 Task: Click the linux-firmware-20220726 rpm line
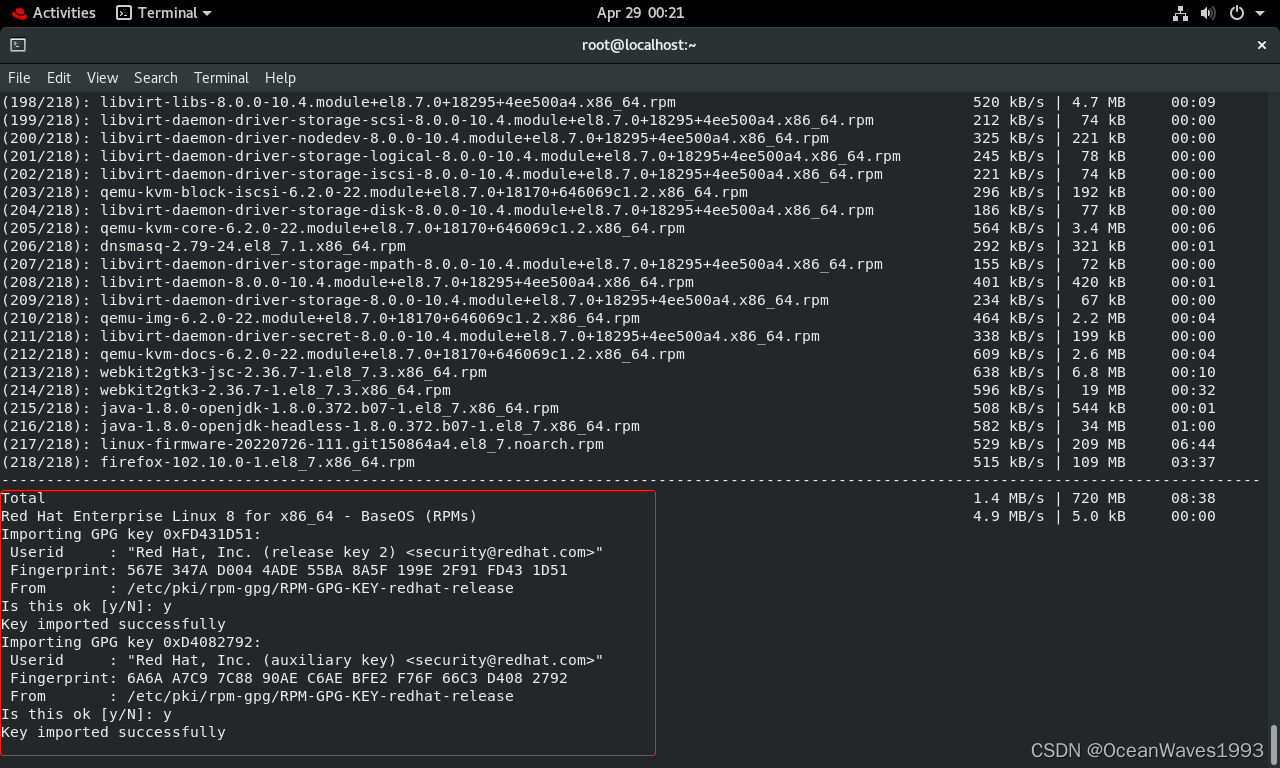[608, 444]
